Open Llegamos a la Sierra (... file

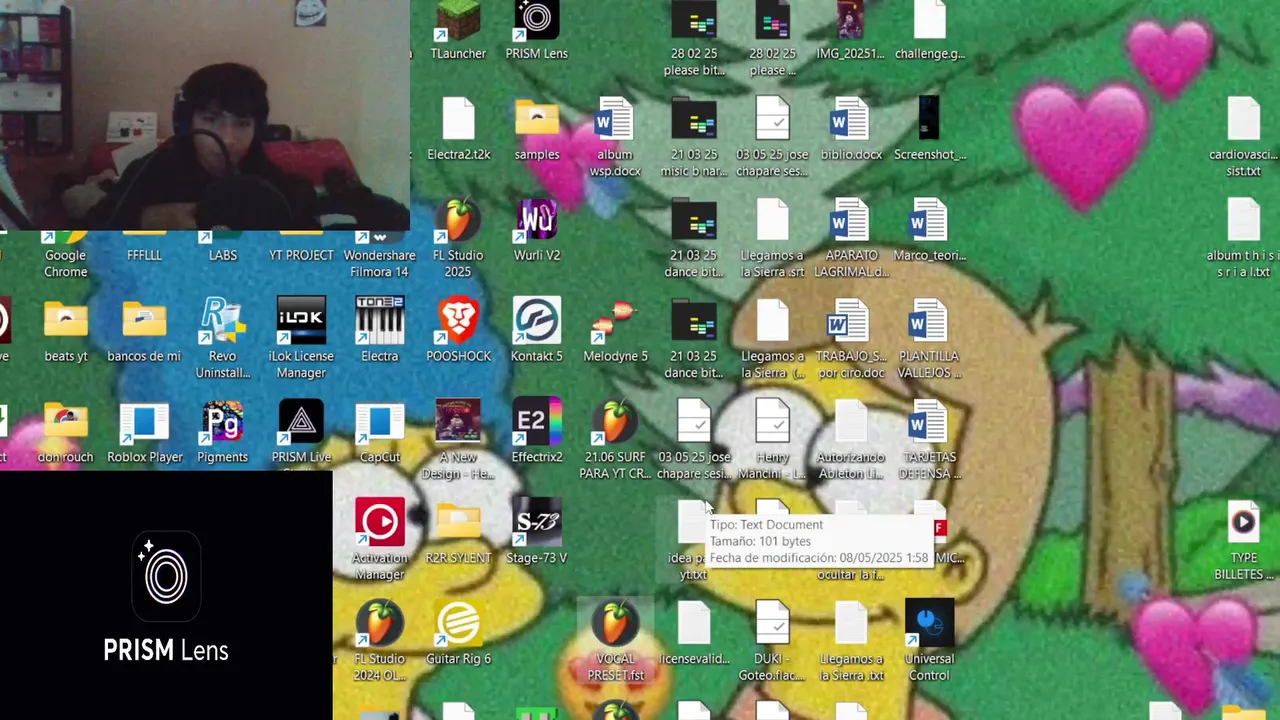coord(772,339)
